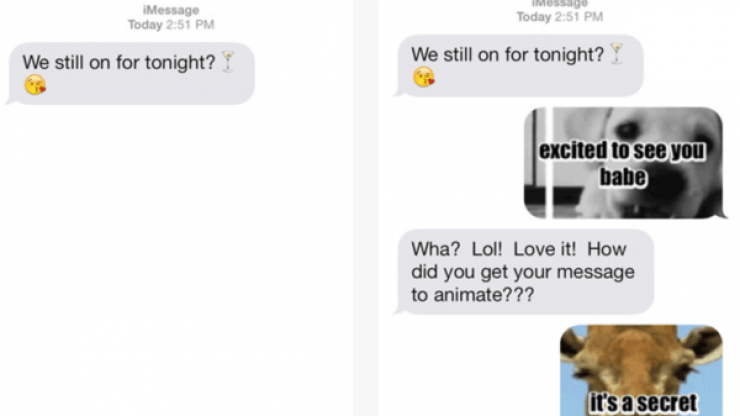Click the kissing face emoji in right chat

tap(424, 77)
